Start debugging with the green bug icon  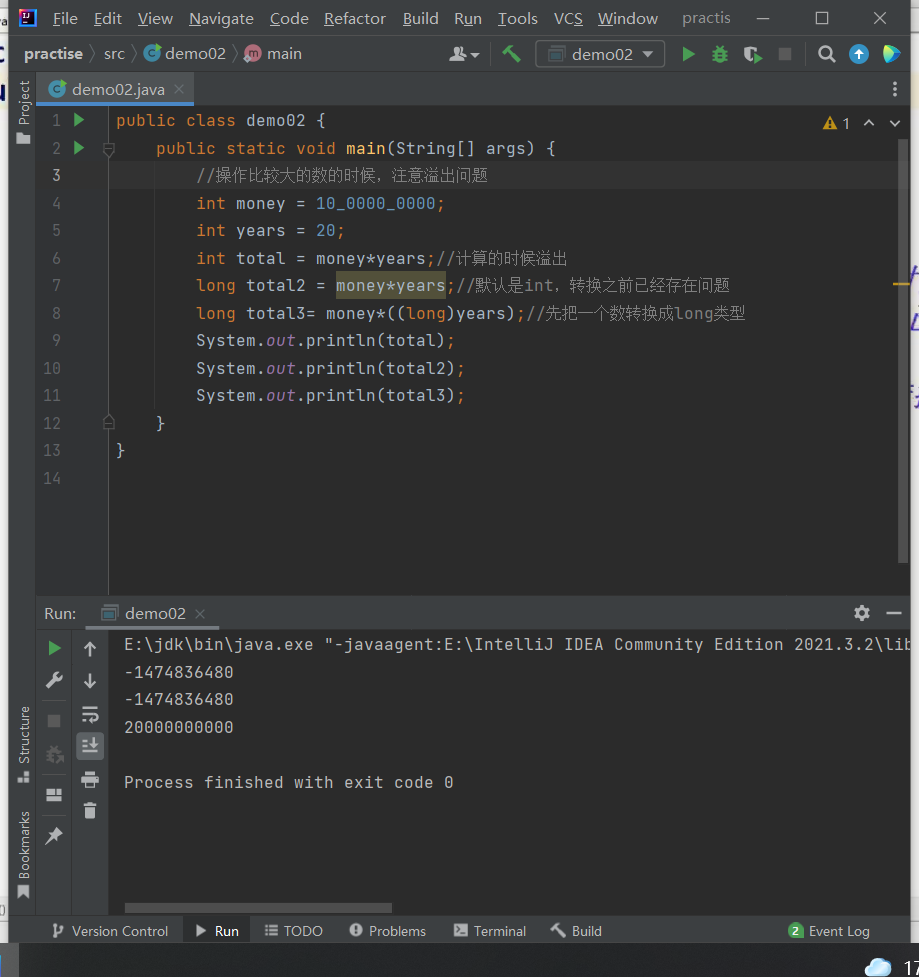[x=720, y=54]
